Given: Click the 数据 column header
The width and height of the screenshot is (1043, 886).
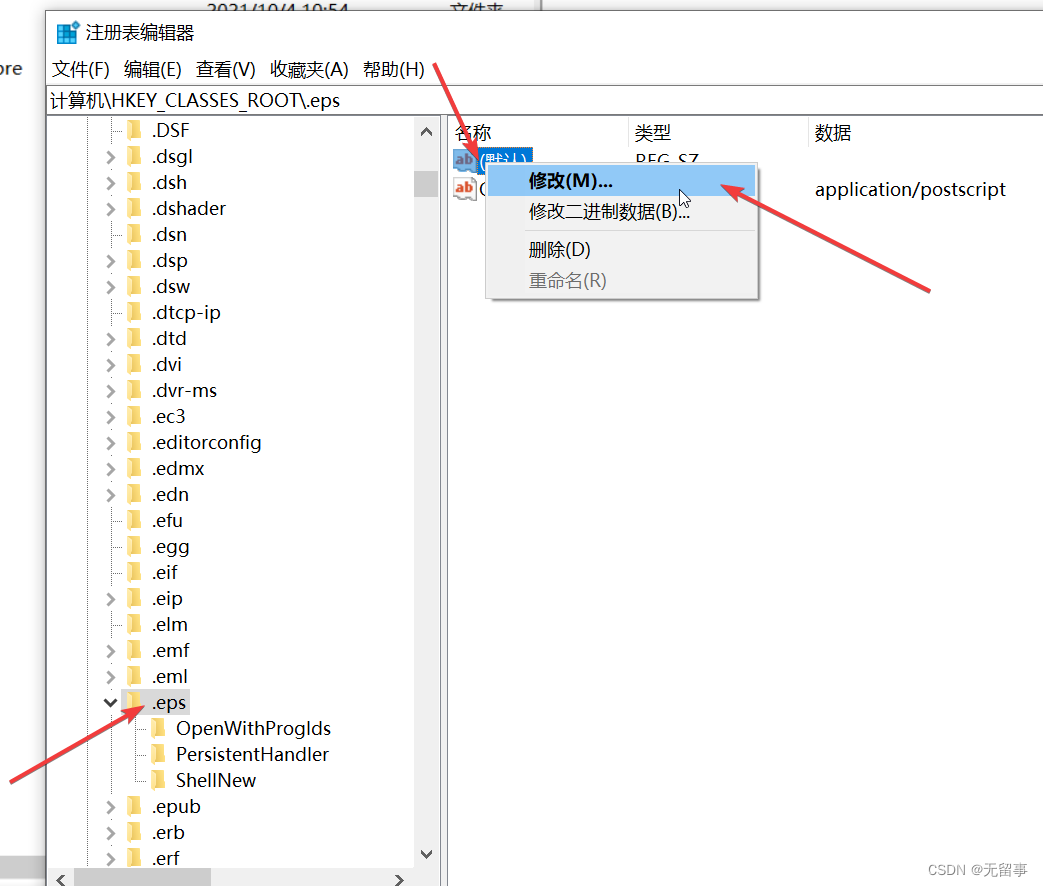Looking at the screenshot, I should pyautogui.click(x=926, y=132).
